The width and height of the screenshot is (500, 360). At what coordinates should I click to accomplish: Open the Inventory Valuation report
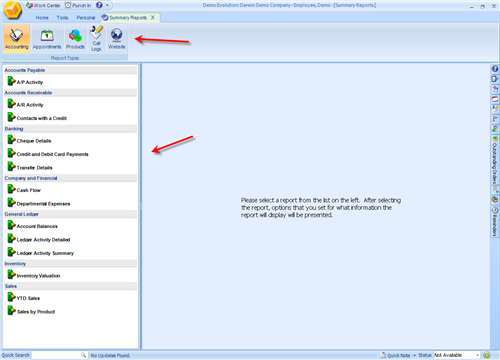pos(34,275)
